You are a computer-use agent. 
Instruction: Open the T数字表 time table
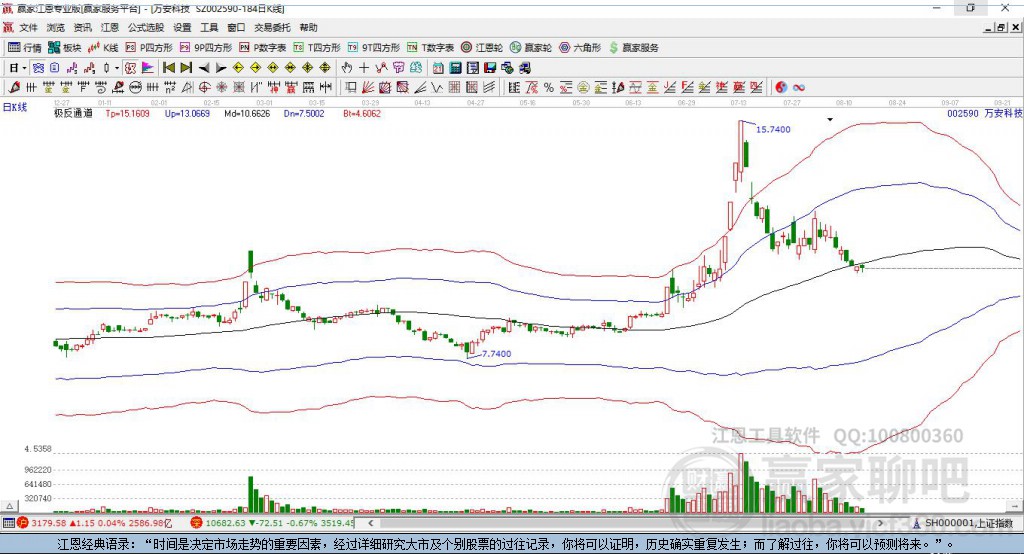tap(430, 48)
